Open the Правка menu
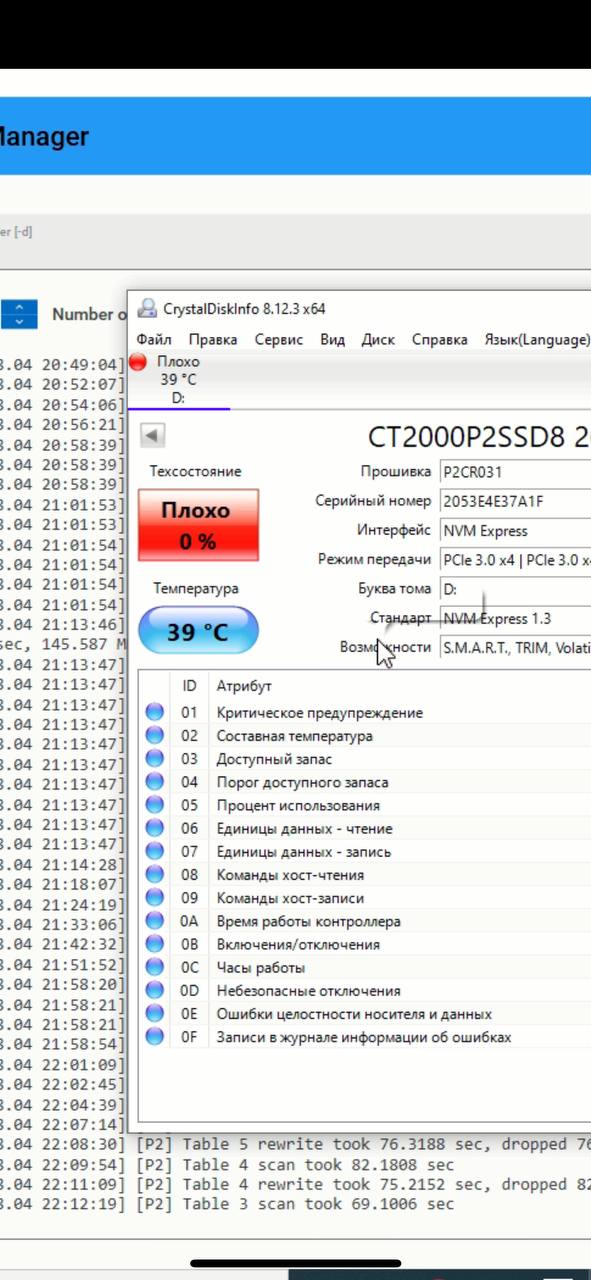The width and height of the screenshot is (591, 1280). click(x=213, y=340)
